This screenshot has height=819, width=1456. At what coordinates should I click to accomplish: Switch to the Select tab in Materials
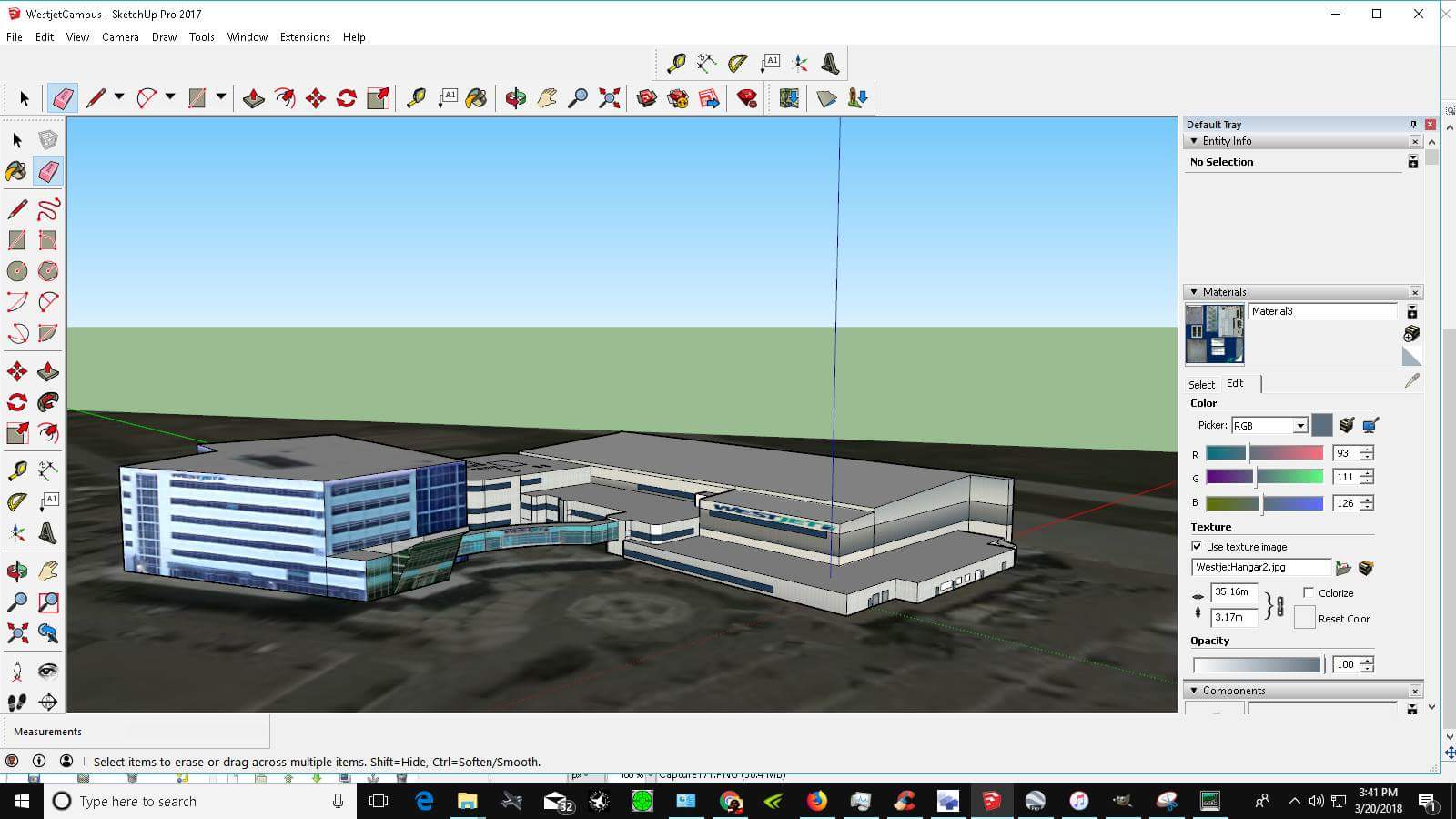tap(1200, 383)
